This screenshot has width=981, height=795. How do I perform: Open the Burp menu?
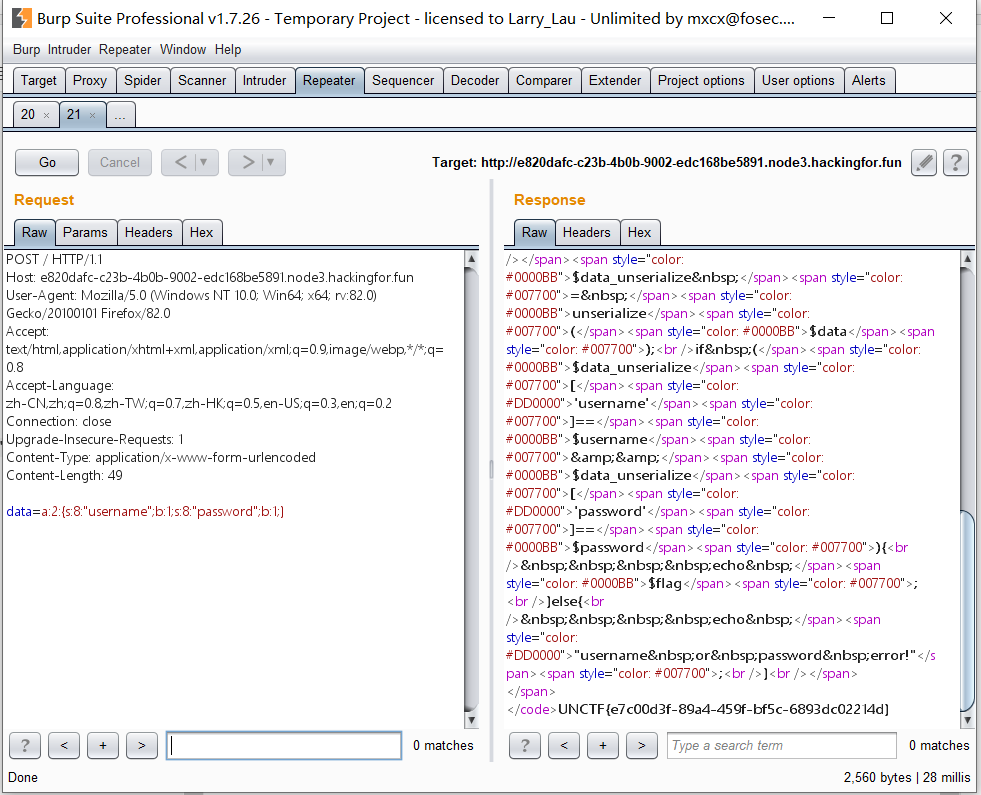tap(26, 49)
